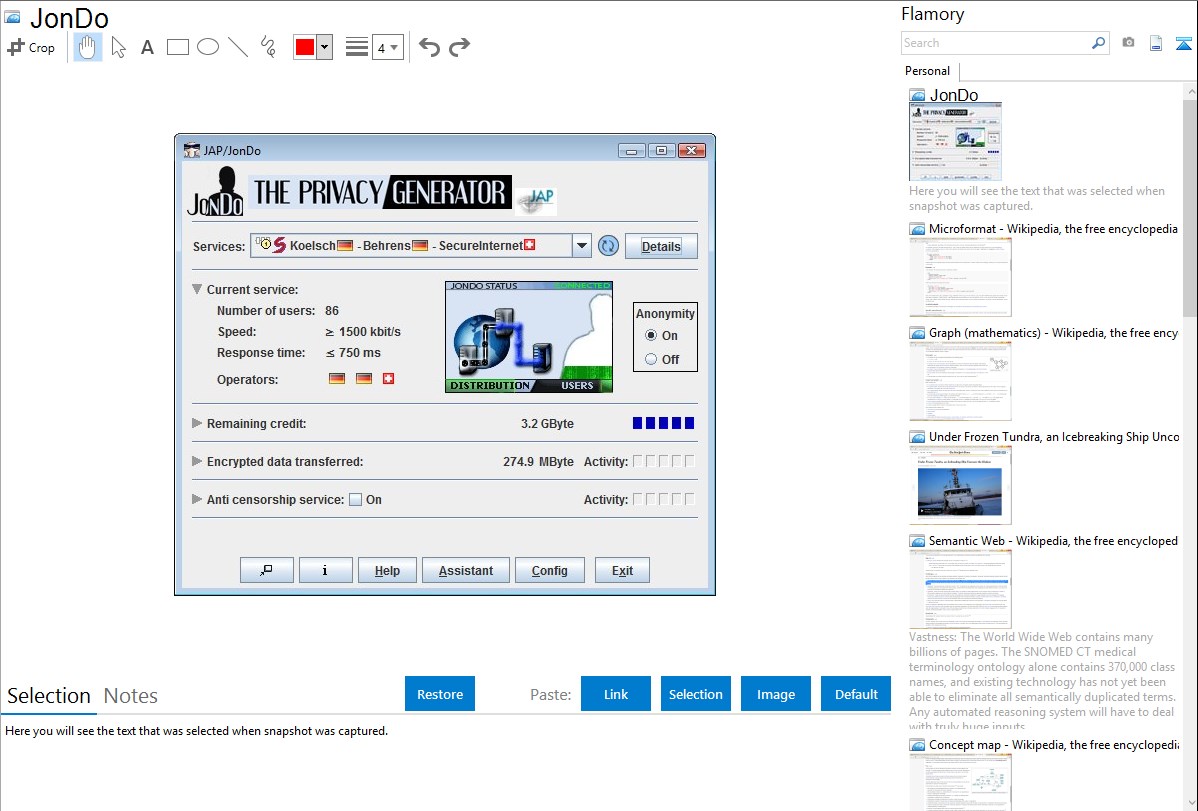Enable the Anti censorship service checkbox

point(355,500)
